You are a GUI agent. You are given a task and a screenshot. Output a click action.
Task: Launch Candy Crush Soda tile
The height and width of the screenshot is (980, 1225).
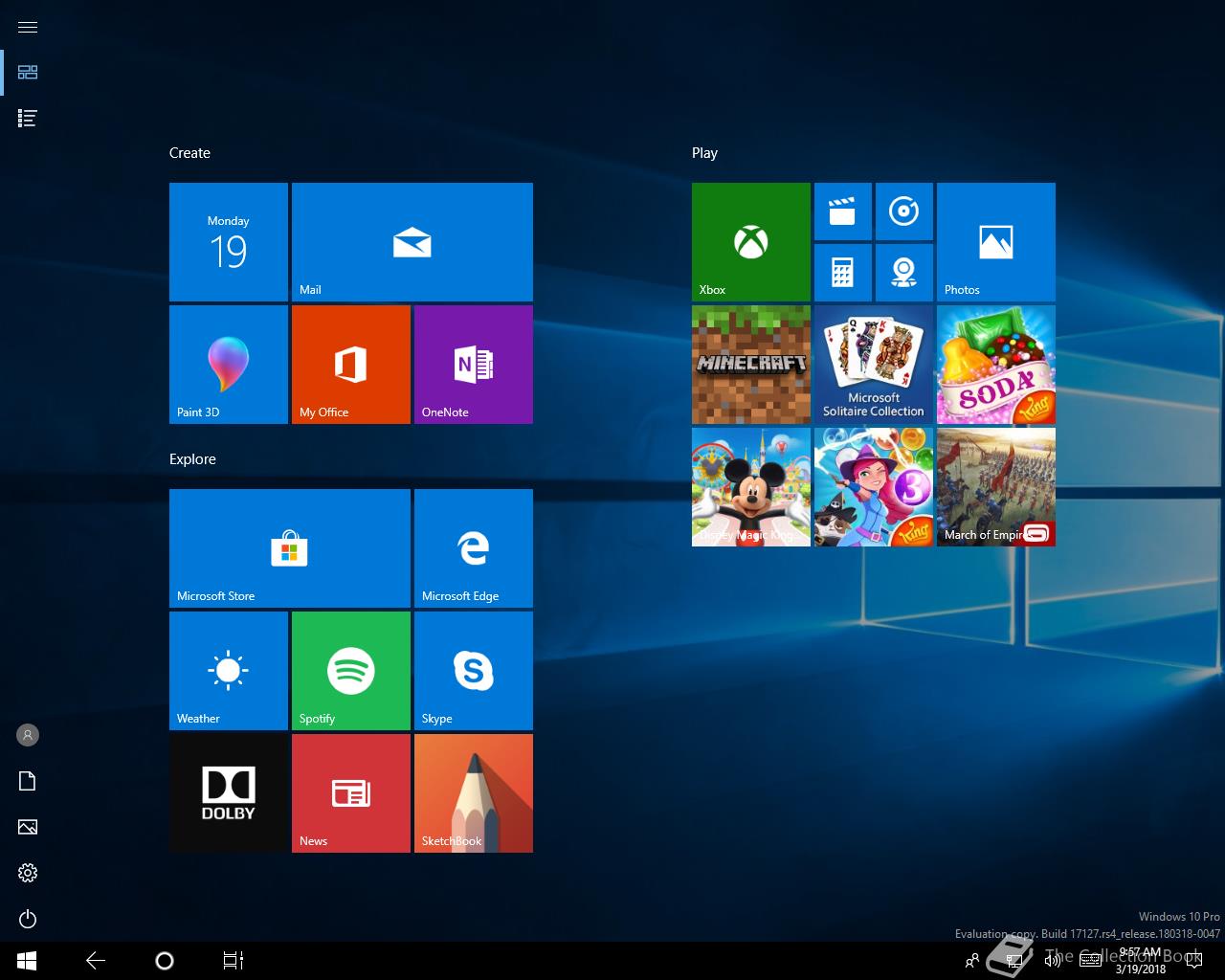coord(996,365)
